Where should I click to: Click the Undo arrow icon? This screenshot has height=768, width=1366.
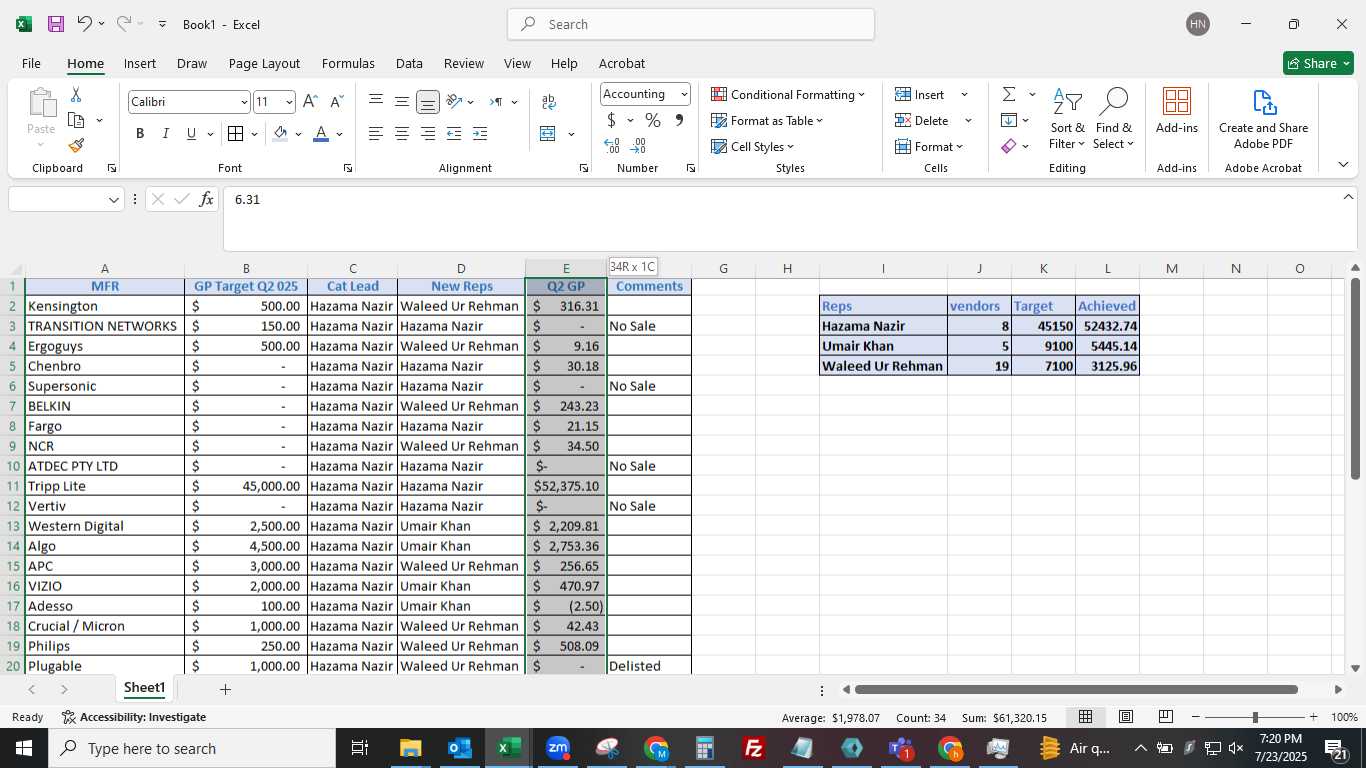(x=85, y=24)
